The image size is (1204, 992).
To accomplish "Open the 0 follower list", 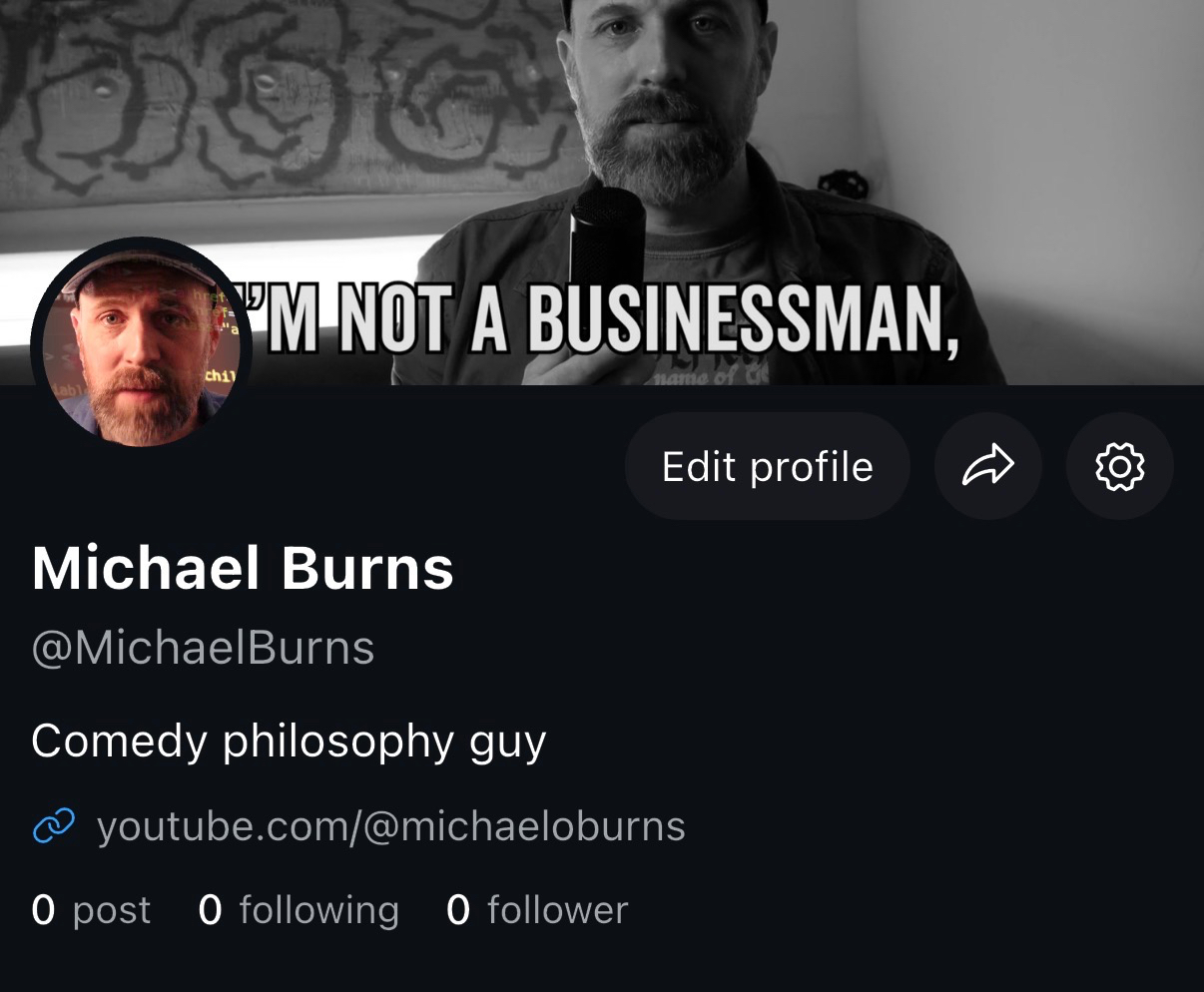I will tap(537, 910).
